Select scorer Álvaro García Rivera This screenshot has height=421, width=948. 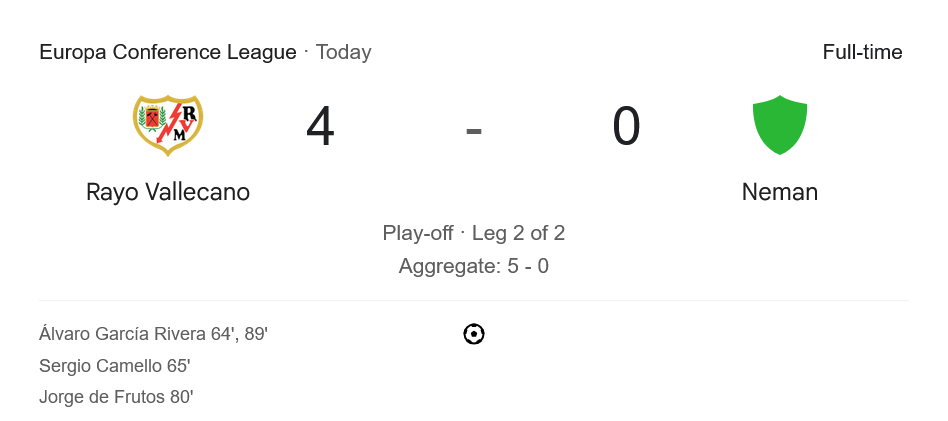click(120, 334)
